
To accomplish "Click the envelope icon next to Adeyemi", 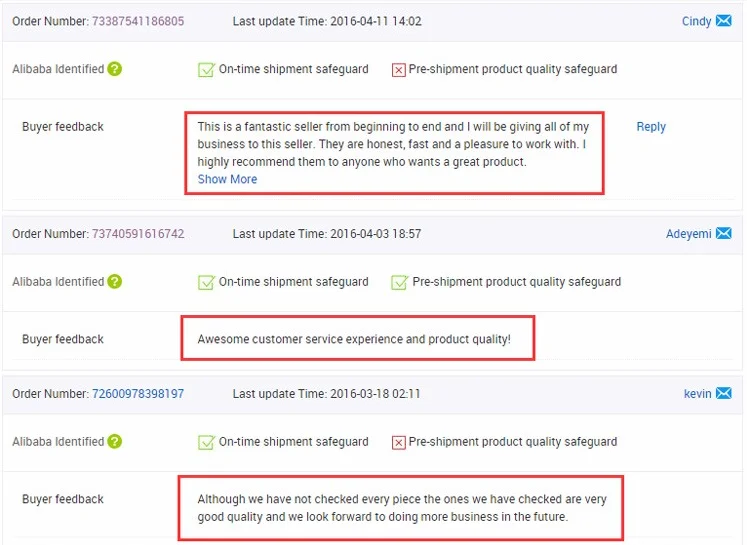I will pos(723,233).
